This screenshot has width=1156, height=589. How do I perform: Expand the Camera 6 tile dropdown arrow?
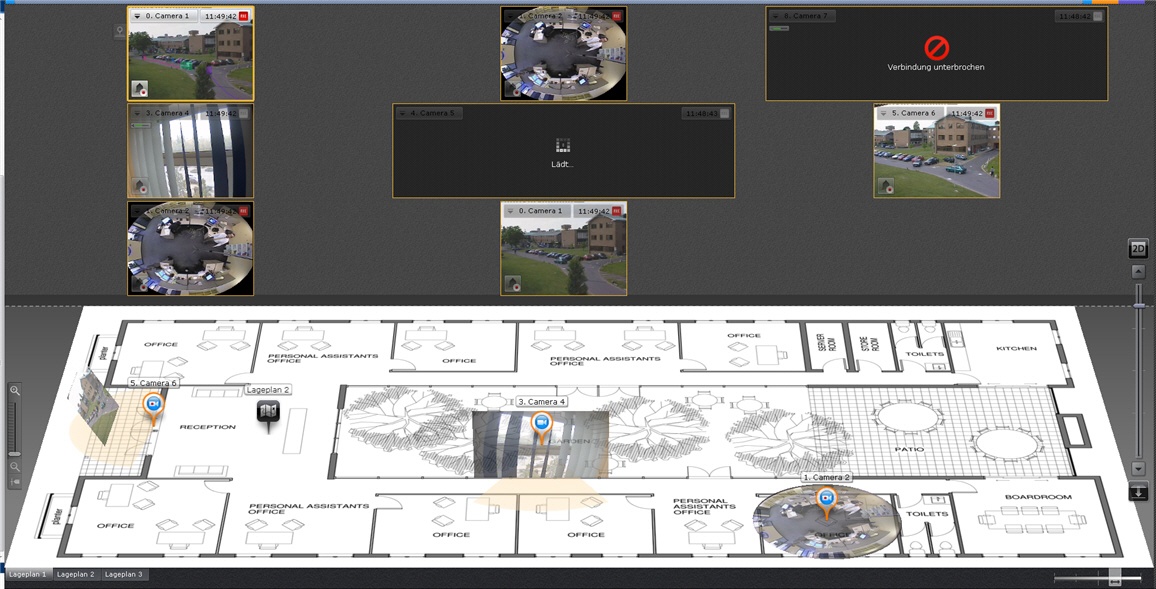tap(883, 113)
